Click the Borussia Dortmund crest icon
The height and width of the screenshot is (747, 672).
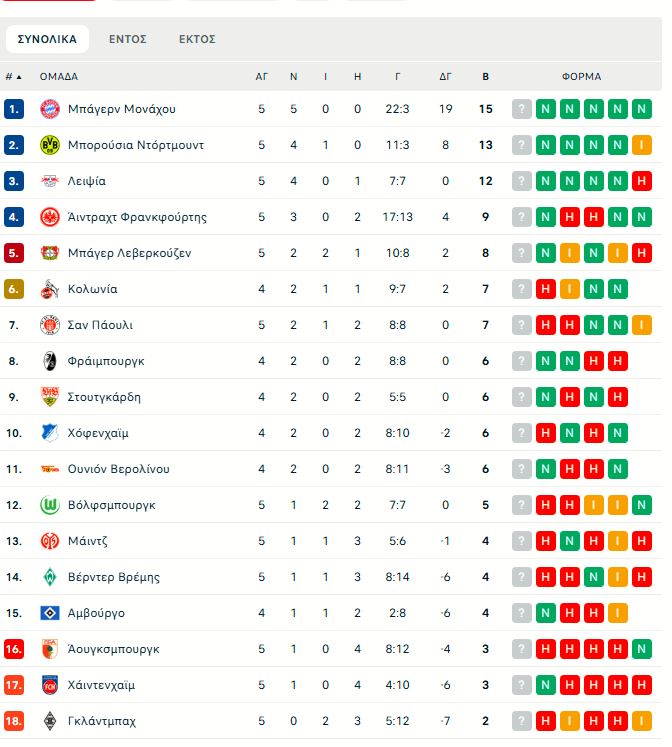50,145
